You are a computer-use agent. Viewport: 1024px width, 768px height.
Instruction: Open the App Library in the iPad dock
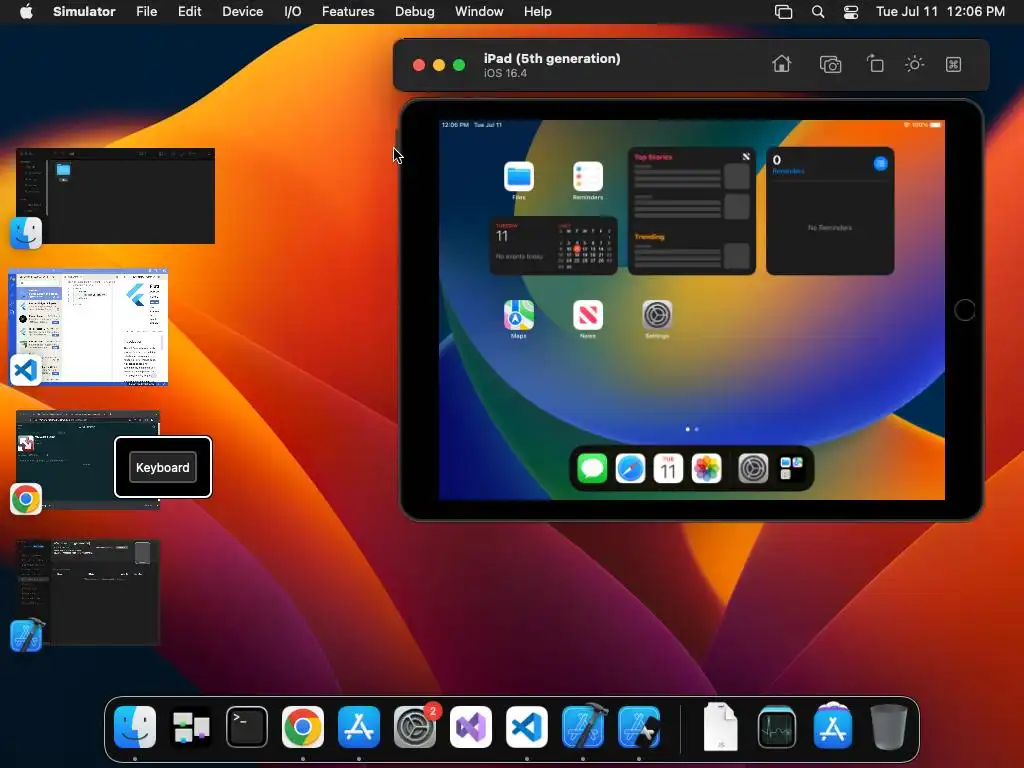click(791, 468)
